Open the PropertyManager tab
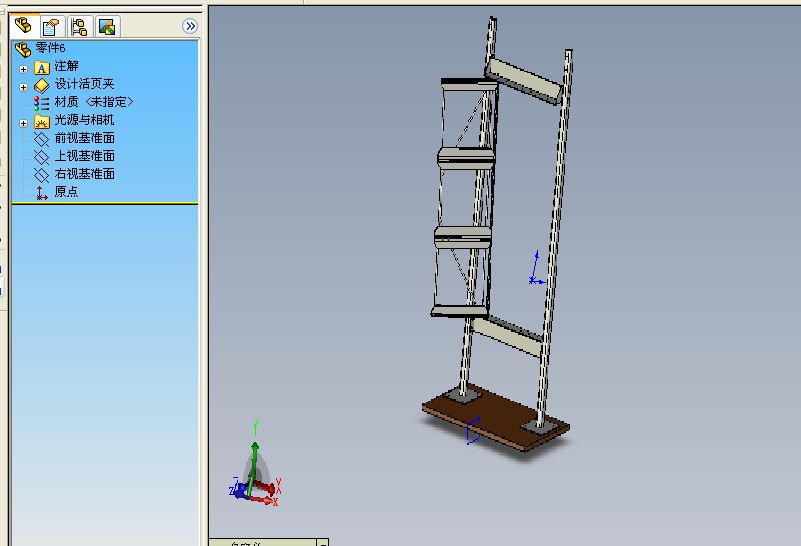 tap(52, 27)
